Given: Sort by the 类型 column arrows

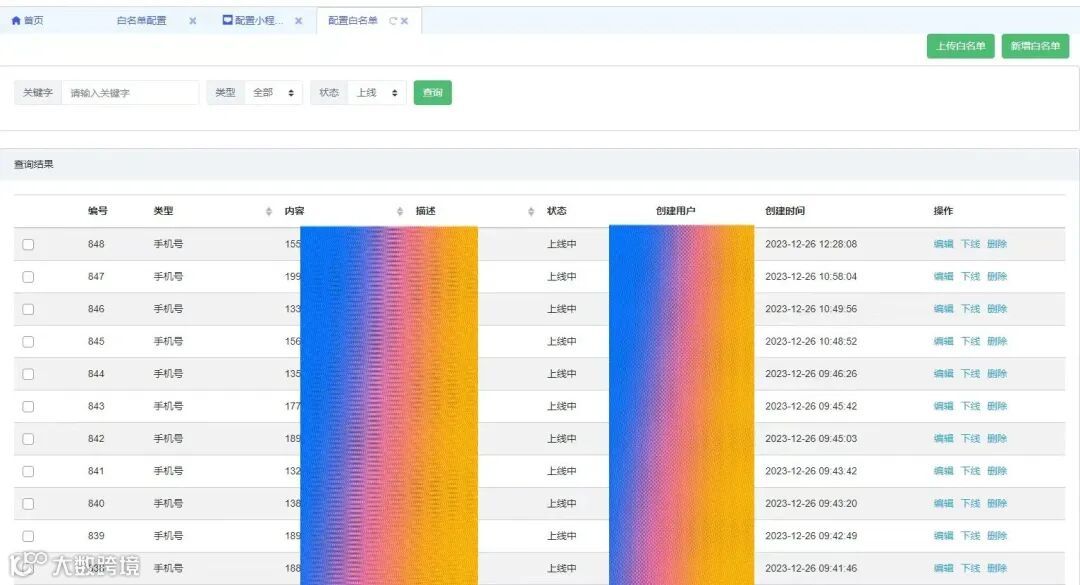Looking at the screenshot, I should (269, 211).
